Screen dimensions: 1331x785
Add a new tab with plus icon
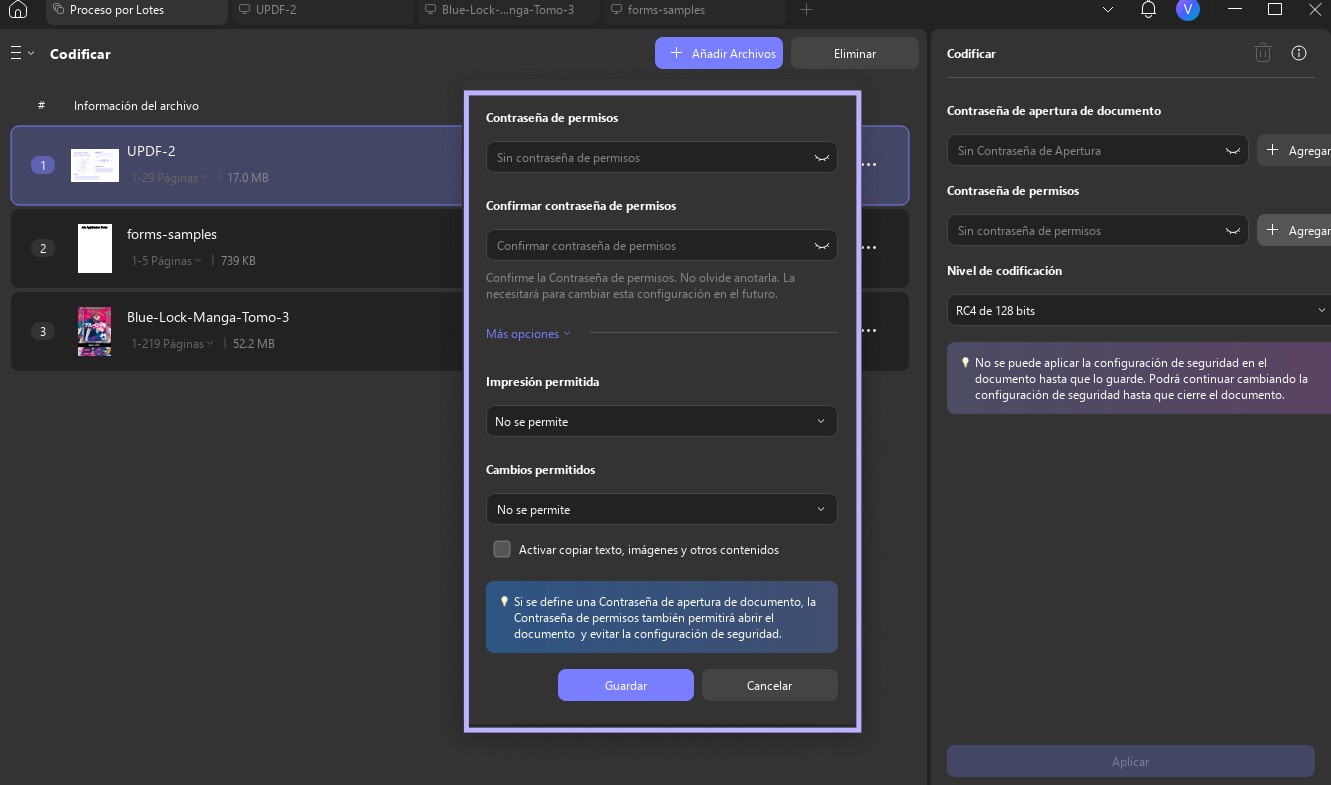pyautogui.click(x=806, y=10)
